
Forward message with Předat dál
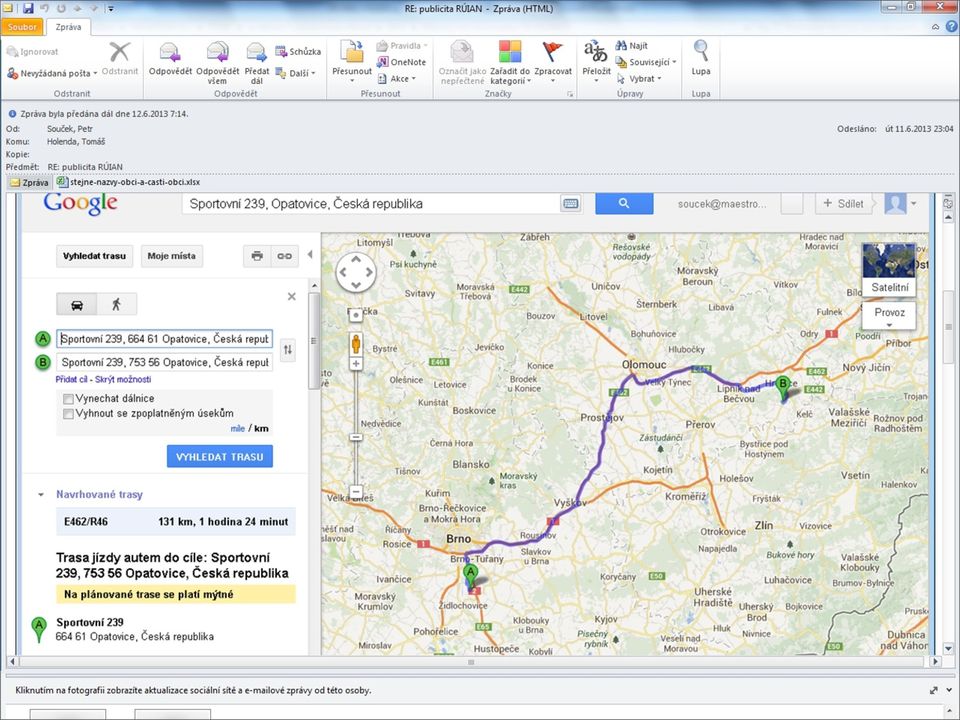pos(257,53)
